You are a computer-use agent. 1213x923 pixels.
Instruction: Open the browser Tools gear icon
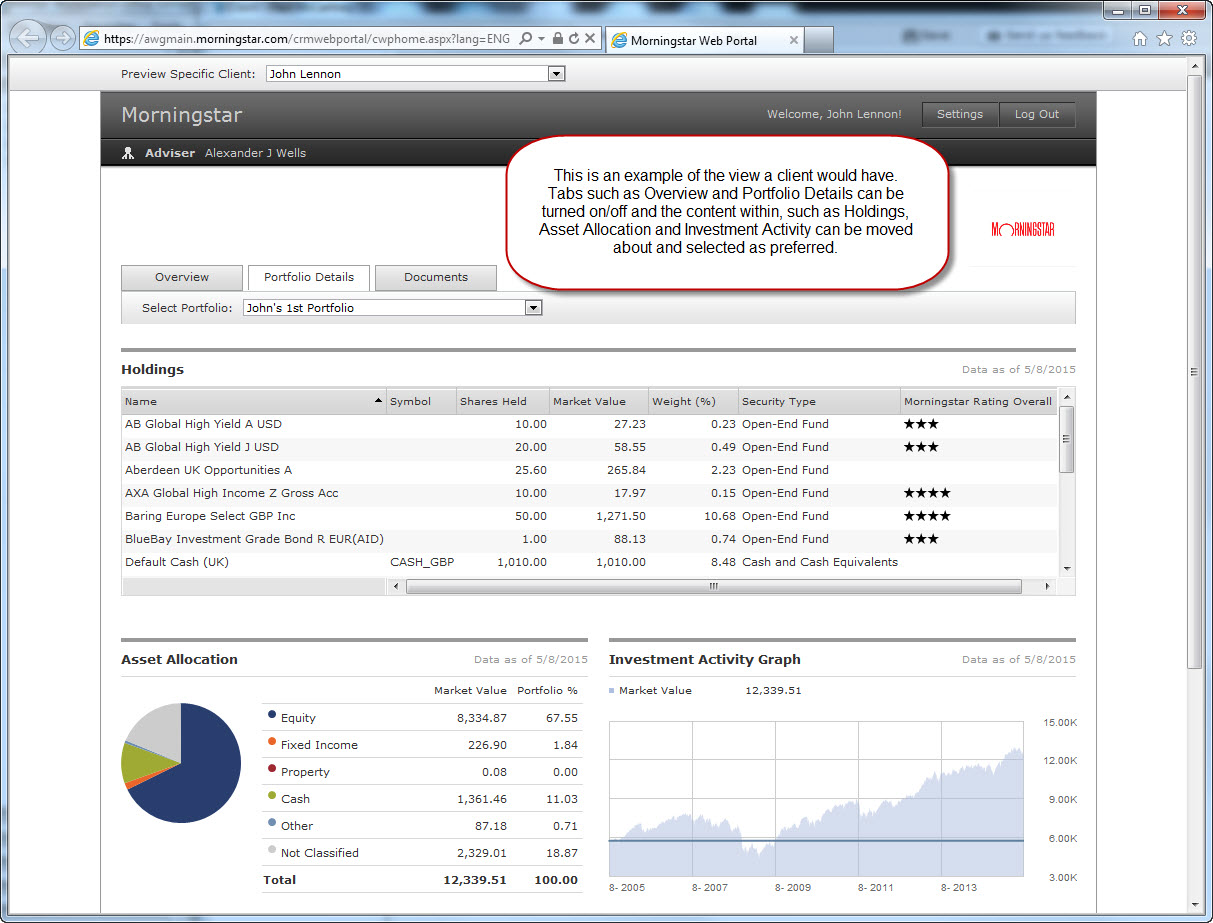tap(1188, 39)
